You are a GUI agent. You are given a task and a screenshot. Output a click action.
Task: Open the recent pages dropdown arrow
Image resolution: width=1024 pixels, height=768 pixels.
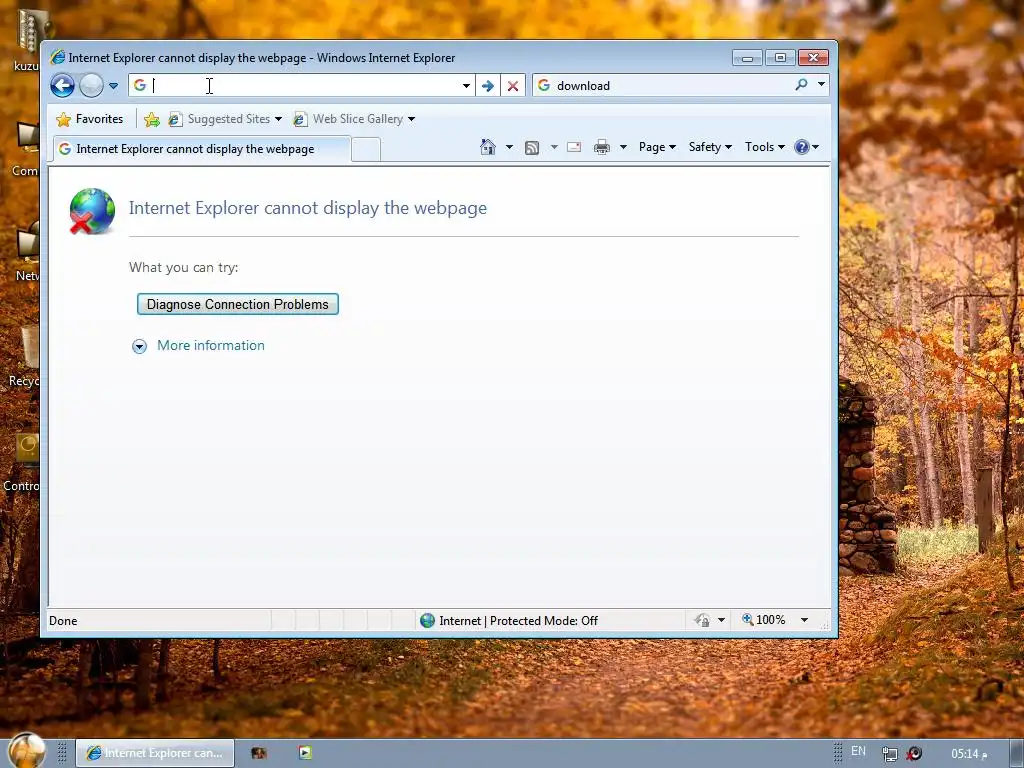coord(113,86)
